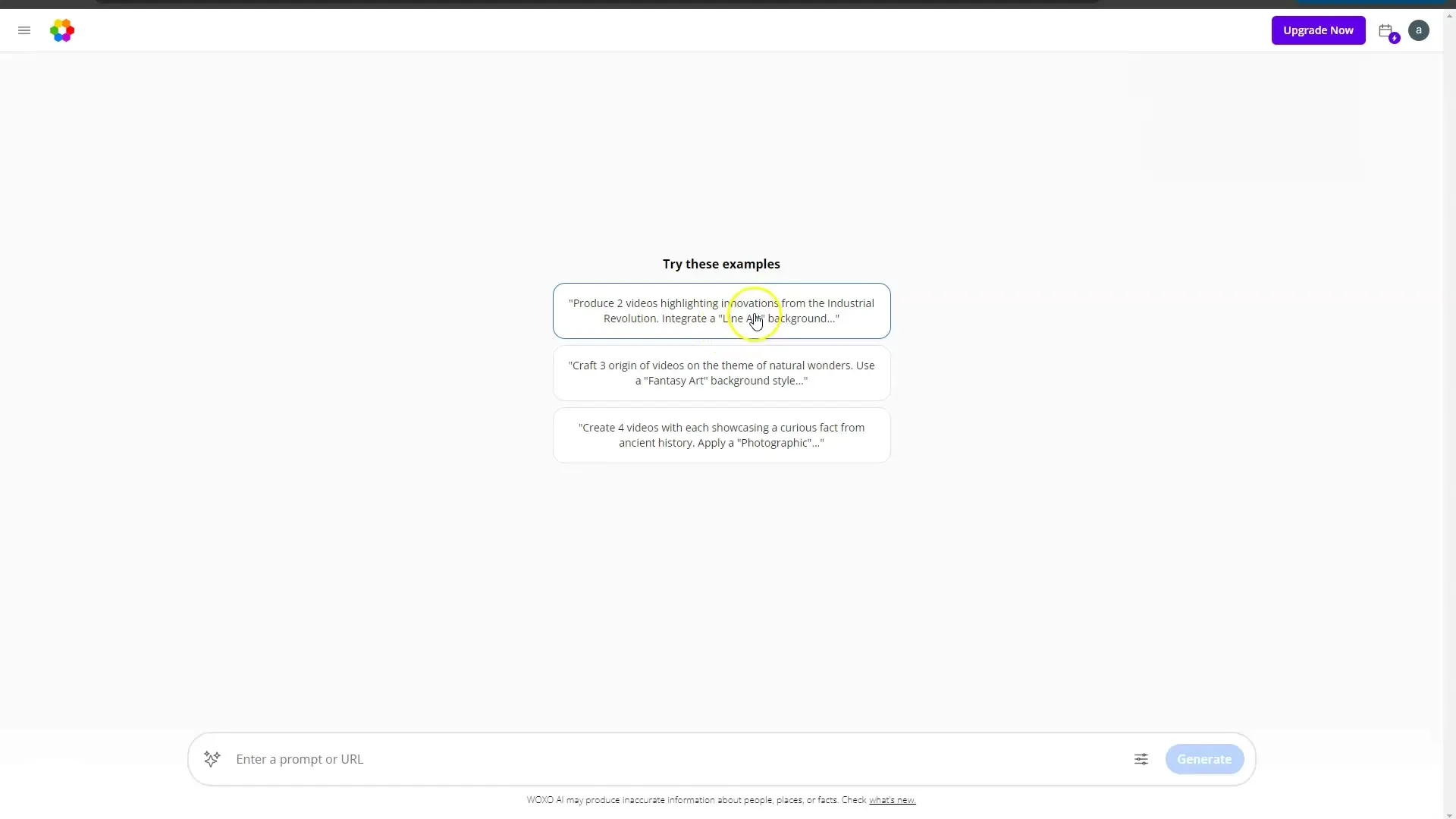Open the prompt settings sliders icon
The height and width of the screenshot is (819, 1456).
[x=1141, y=759]
